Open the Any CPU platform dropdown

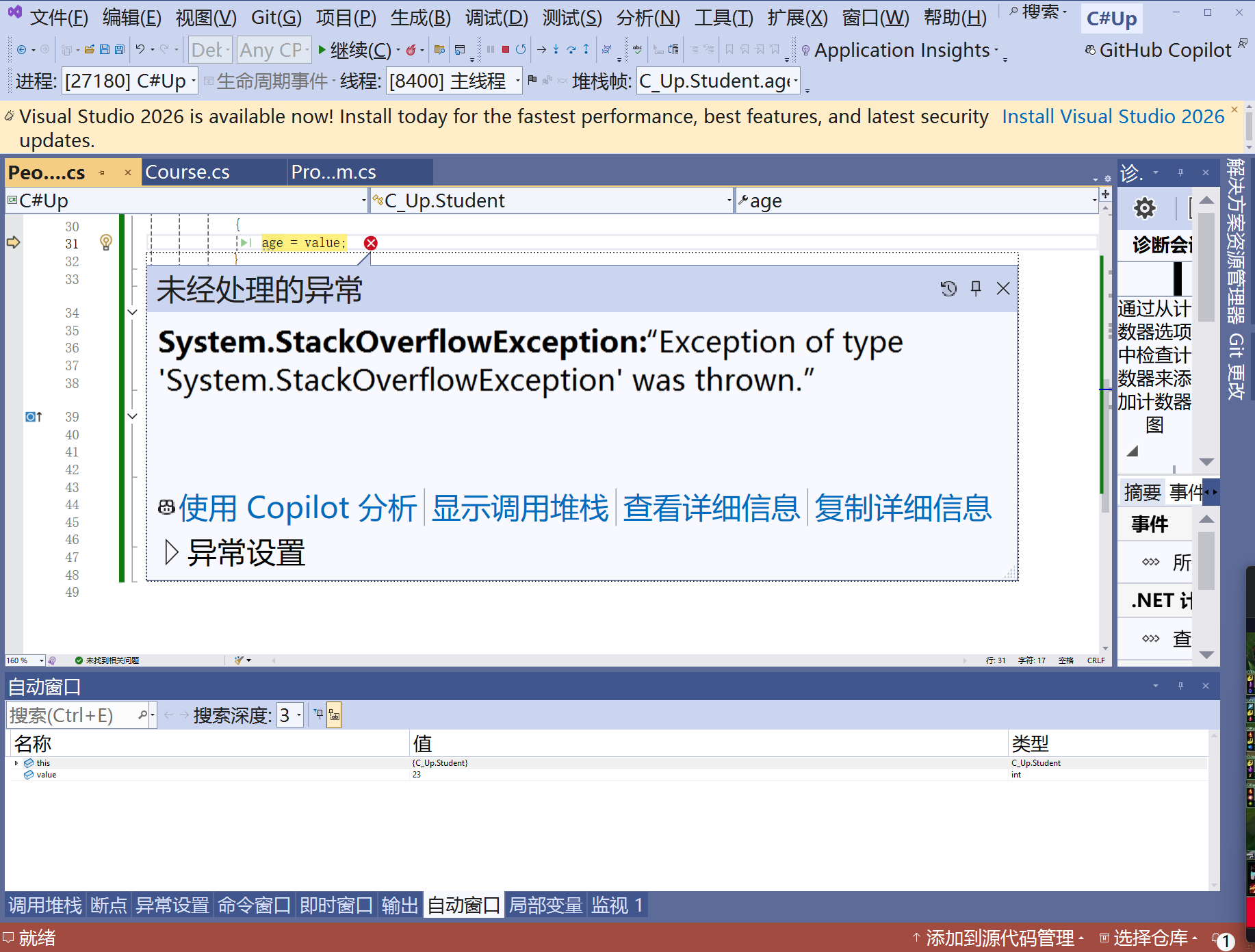pyautogui.click(x=274, y=50)
